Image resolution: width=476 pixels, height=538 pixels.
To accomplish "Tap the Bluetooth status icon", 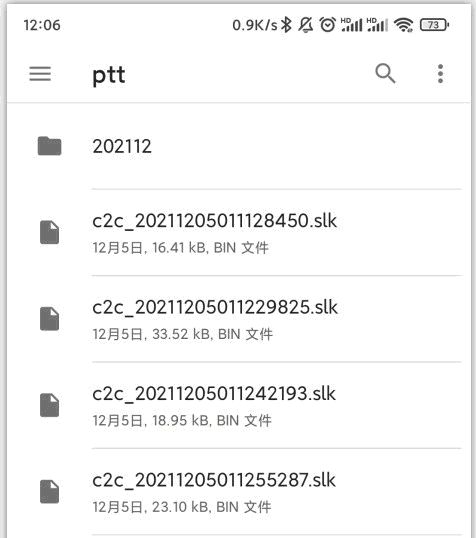I will [286, 25].
